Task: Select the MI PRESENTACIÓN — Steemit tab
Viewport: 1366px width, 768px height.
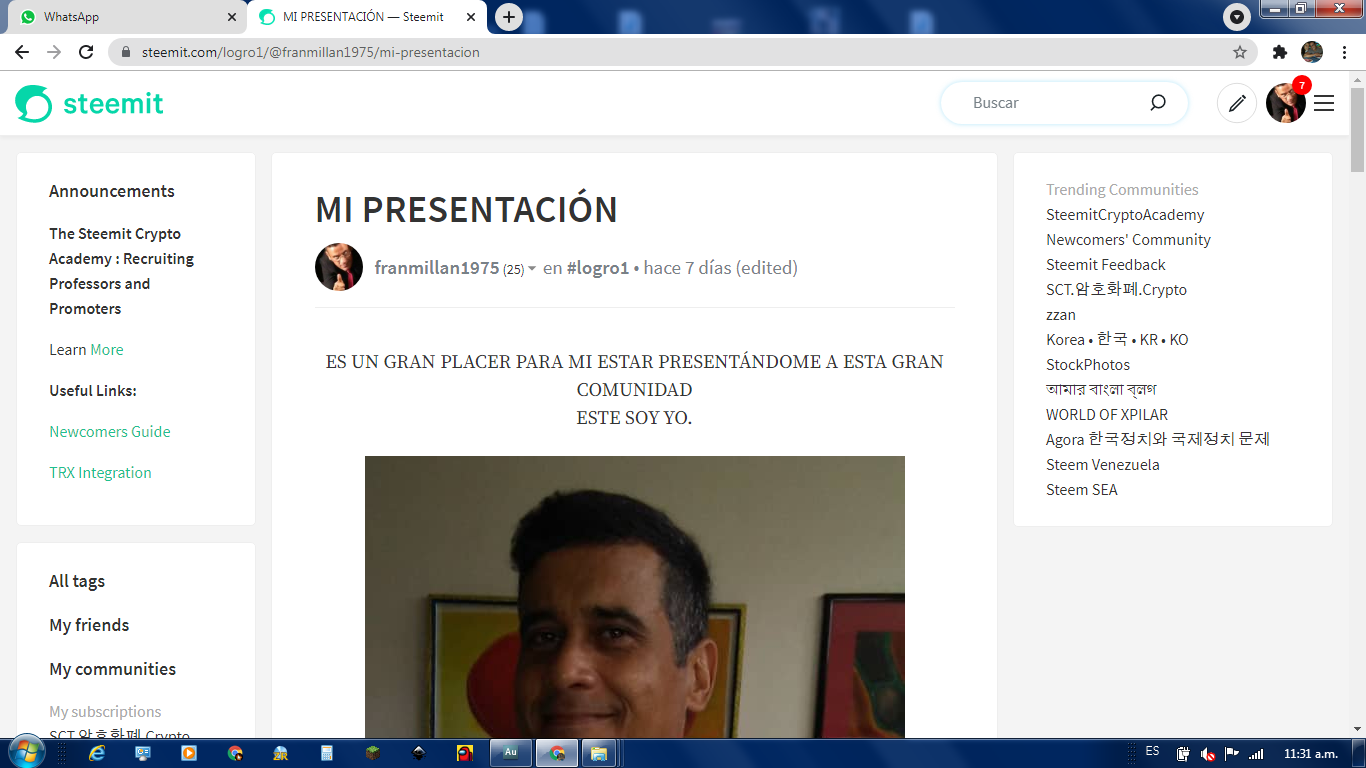Action: click(x=366, y=17)
